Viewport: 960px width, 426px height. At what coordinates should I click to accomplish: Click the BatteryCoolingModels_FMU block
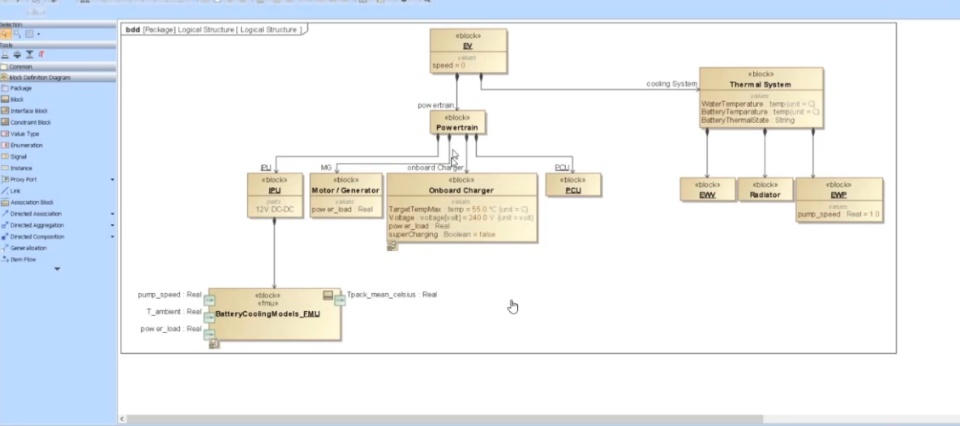274,314
